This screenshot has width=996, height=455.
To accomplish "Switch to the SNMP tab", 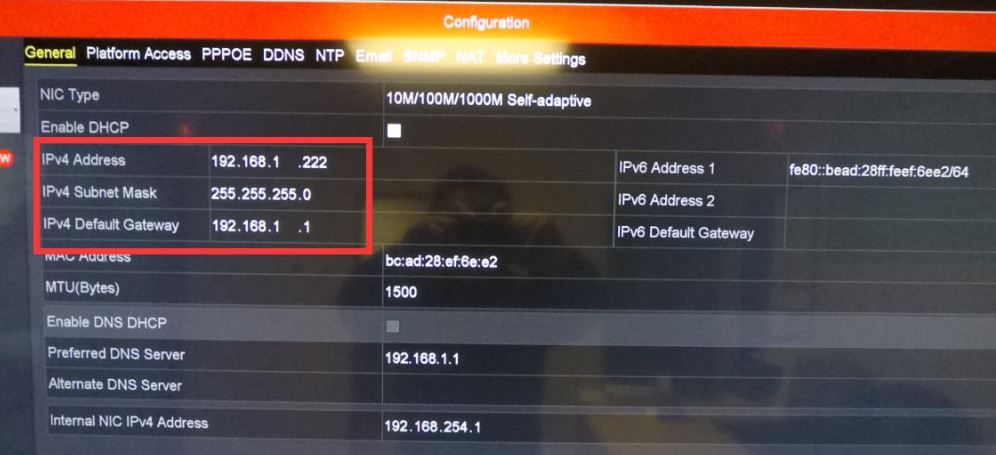I will coord(424,57).
